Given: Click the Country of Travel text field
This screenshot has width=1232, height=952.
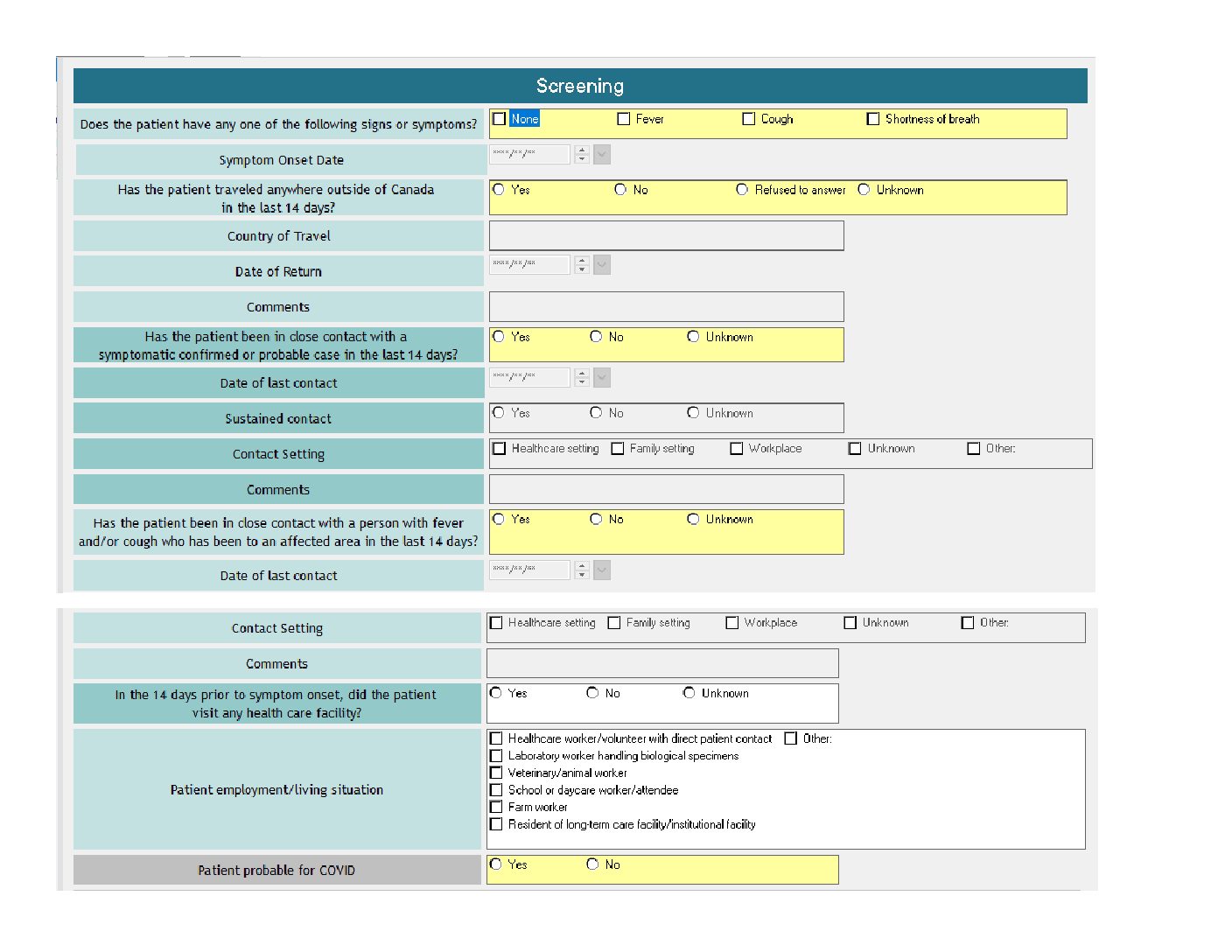Looking at the screenshot, I should 666,236.
